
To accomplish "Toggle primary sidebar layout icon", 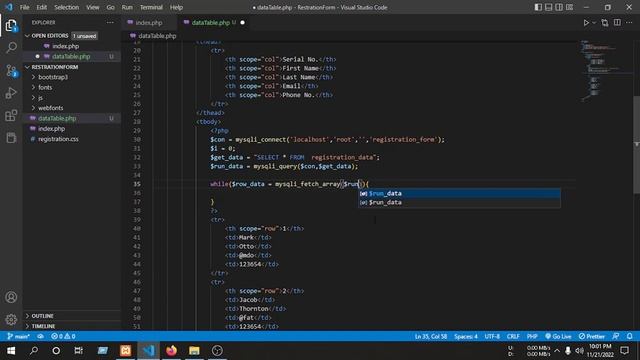I will 538,7.
